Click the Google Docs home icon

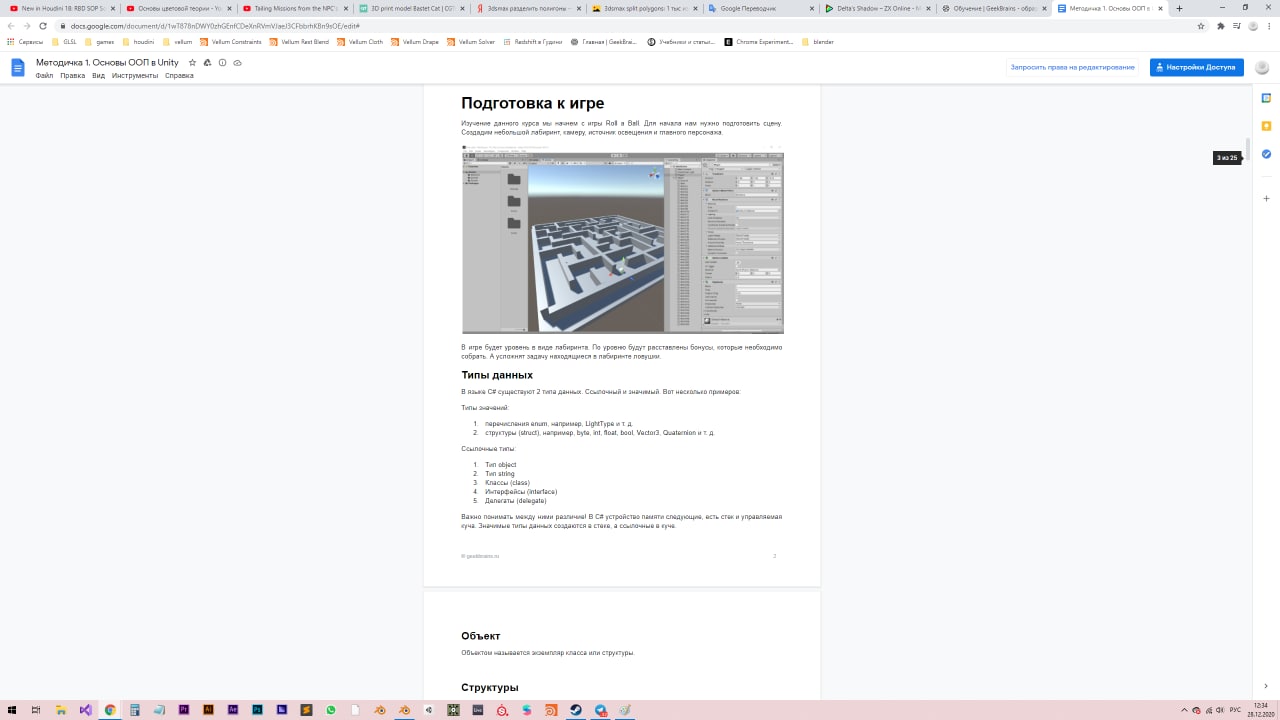click(x=18, y=67)
